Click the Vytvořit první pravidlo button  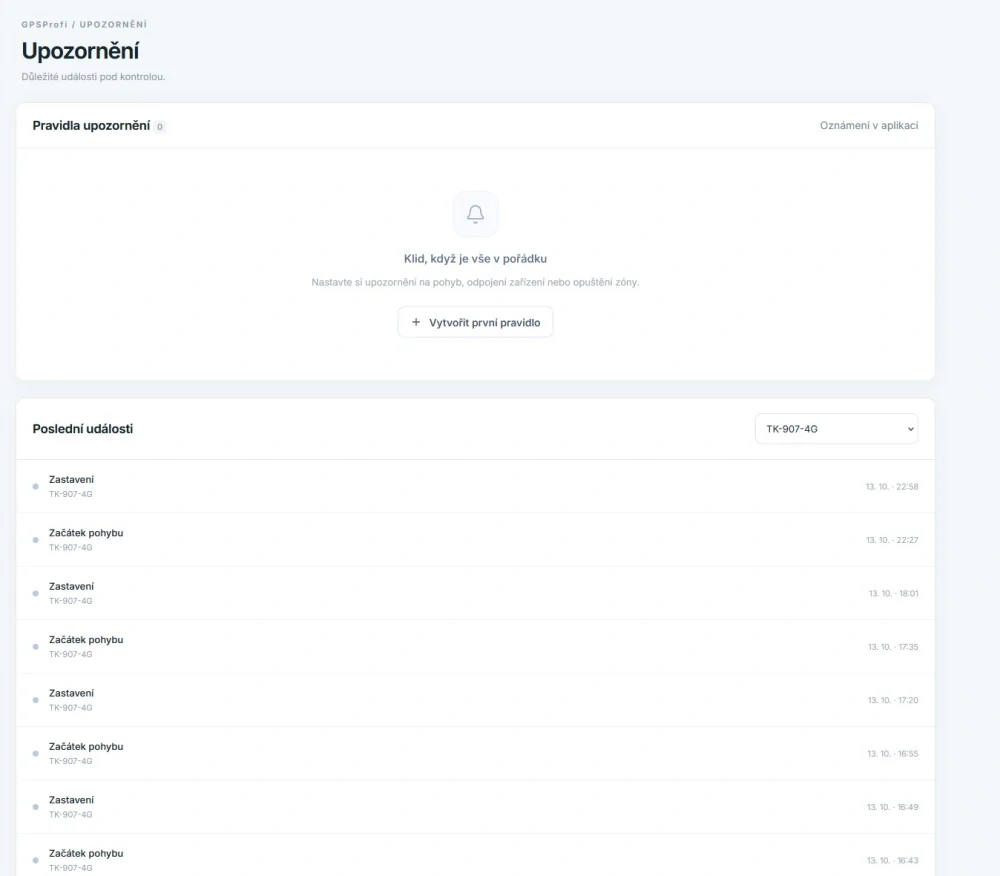475,323
